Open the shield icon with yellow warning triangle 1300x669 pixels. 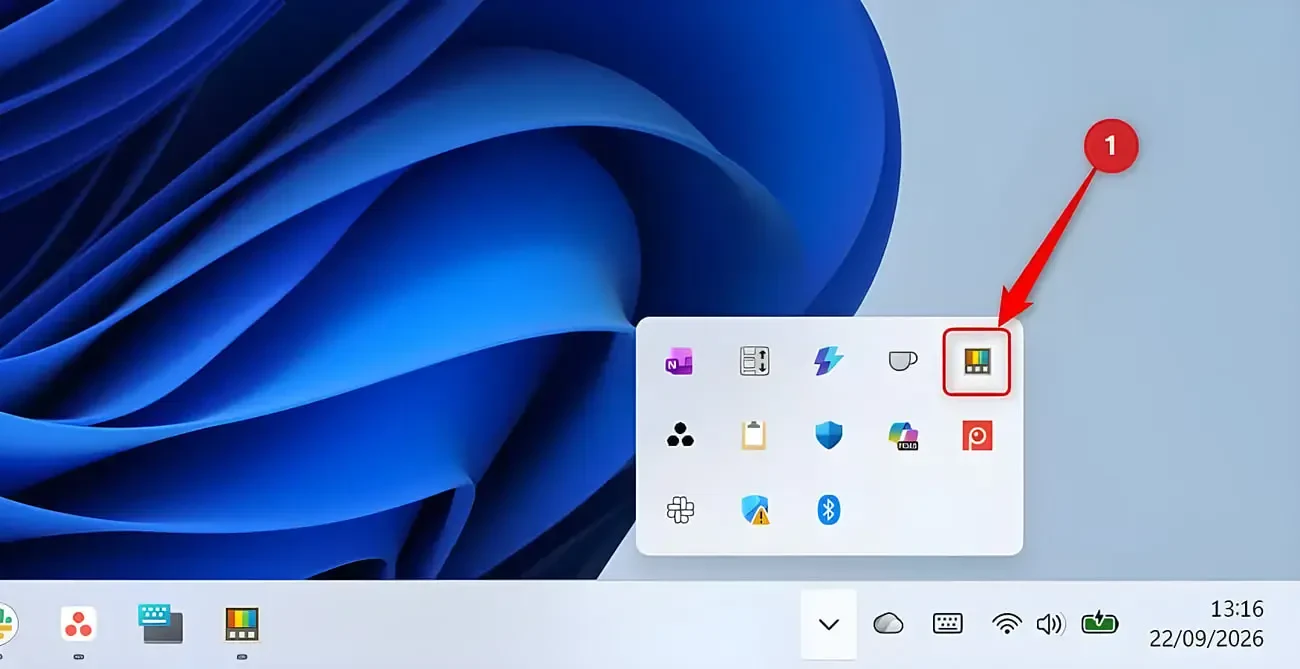755,510
